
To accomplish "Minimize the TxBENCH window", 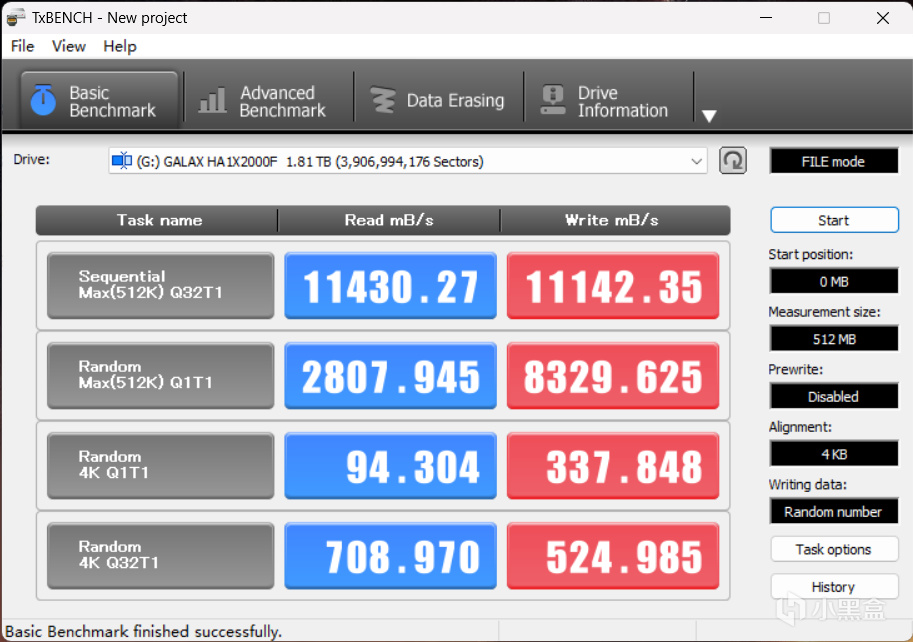I will [766, 18].
